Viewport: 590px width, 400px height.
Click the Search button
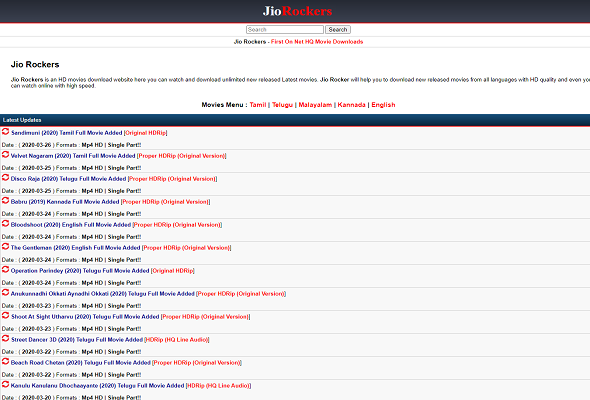[338, 29]
